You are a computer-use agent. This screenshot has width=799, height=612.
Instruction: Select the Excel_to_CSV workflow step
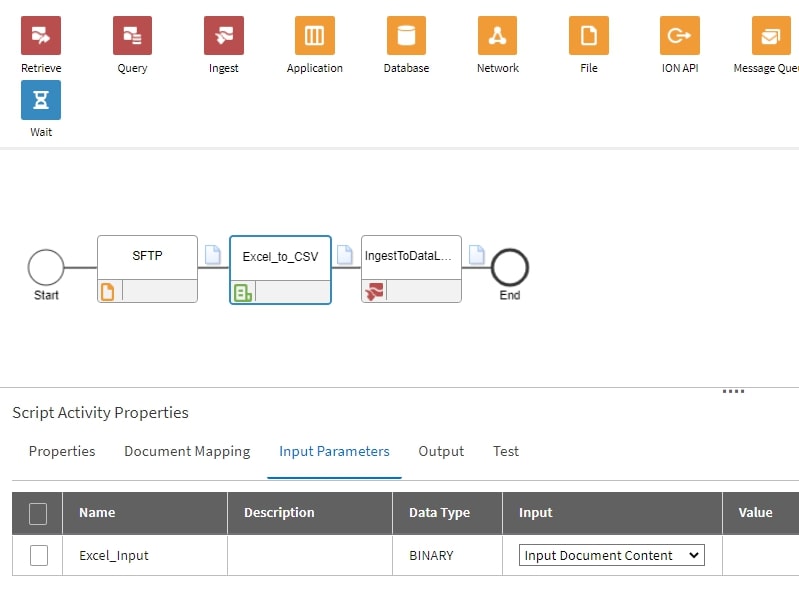pos(280,270)
